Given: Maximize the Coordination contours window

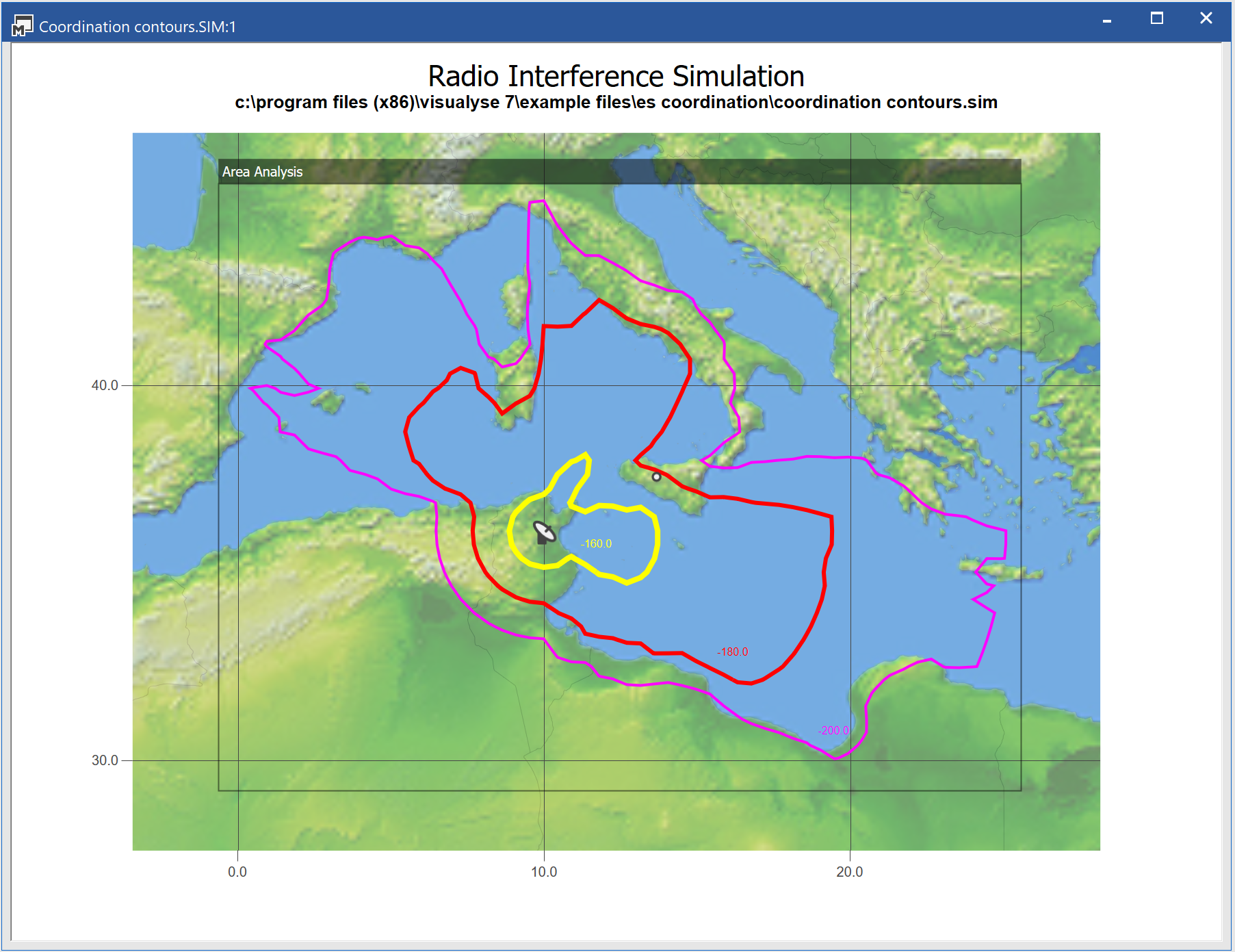Looking at the screenshot, I should point(1157,18).
